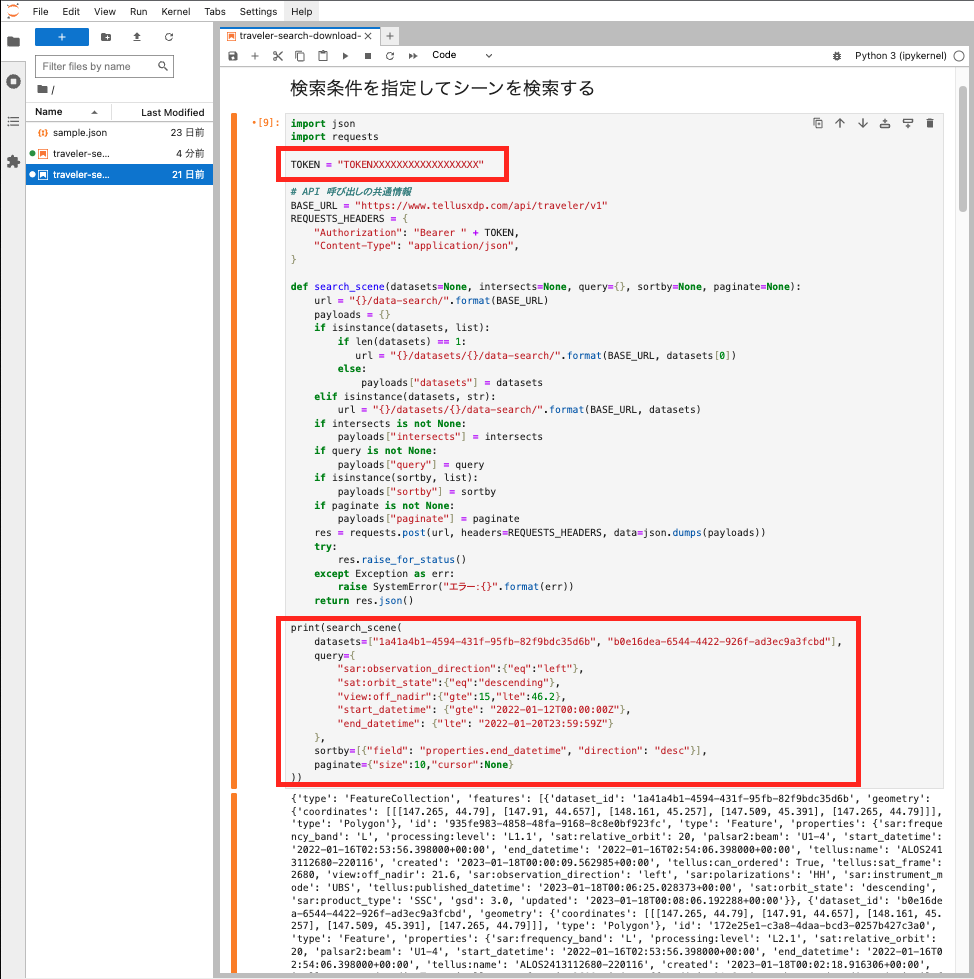974x979 pixels.
Task: Close the traveler-search-download tab
Action: pyautogui.click(x=368, y=36)
